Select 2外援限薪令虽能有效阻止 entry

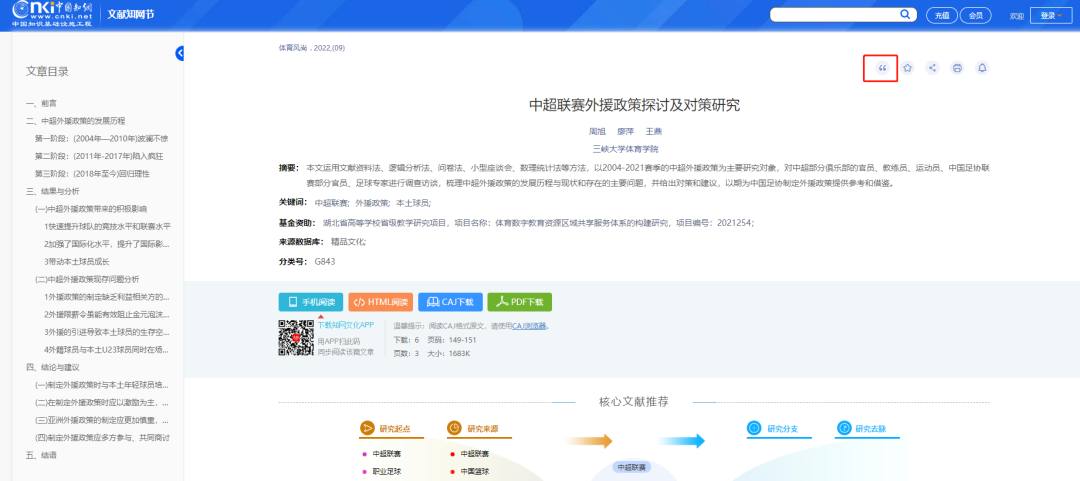pyautogui.click(x=106, y=314)
